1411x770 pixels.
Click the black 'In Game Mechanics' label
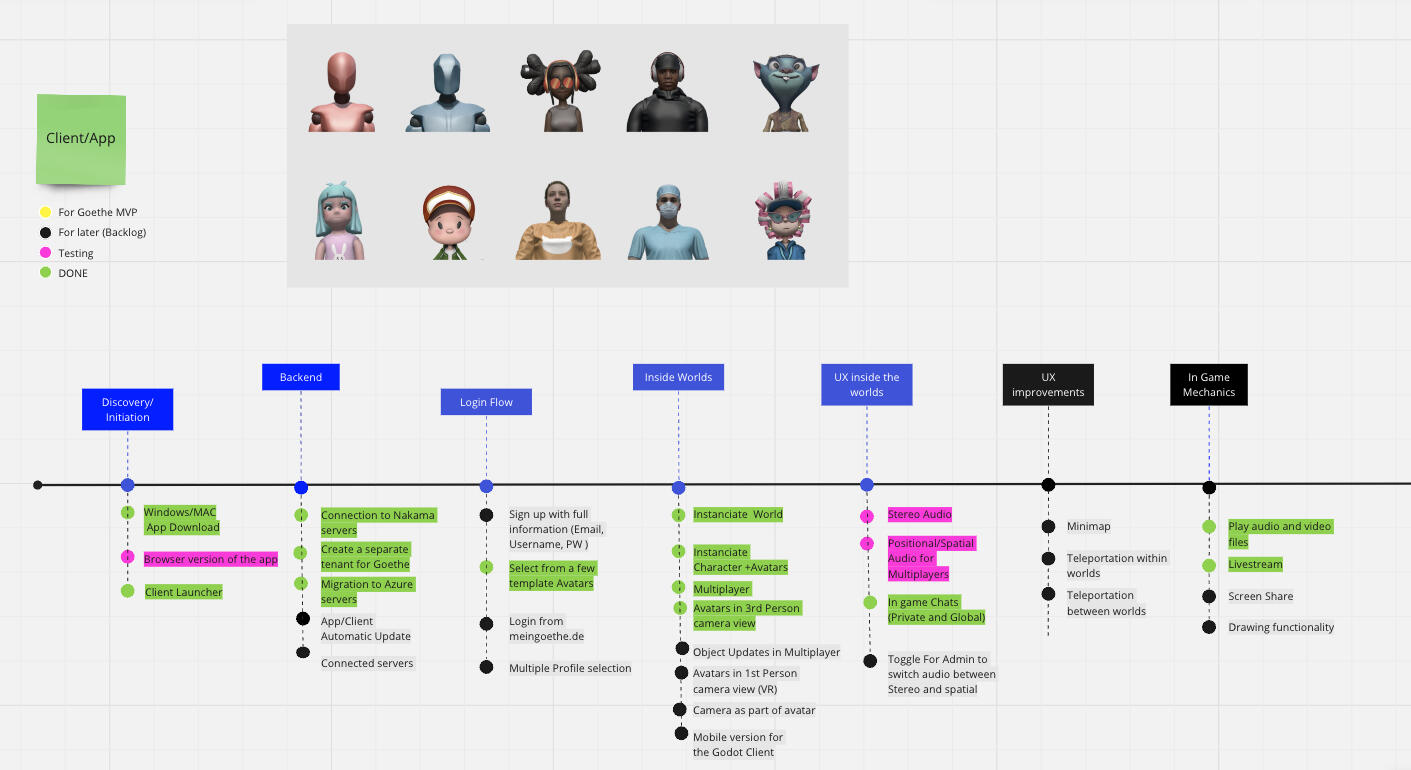pyautogui.click(x=1209, y=385)
